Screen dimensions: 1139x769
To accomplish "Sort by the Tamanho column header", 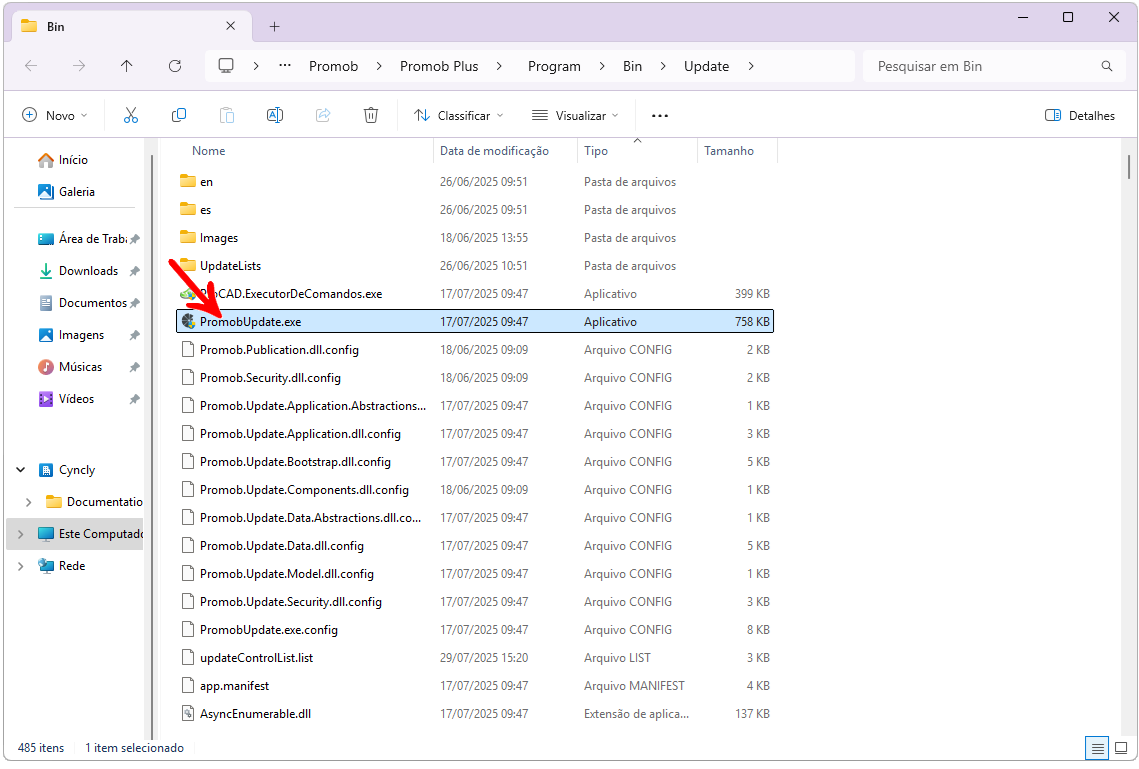I will point(729,151).
